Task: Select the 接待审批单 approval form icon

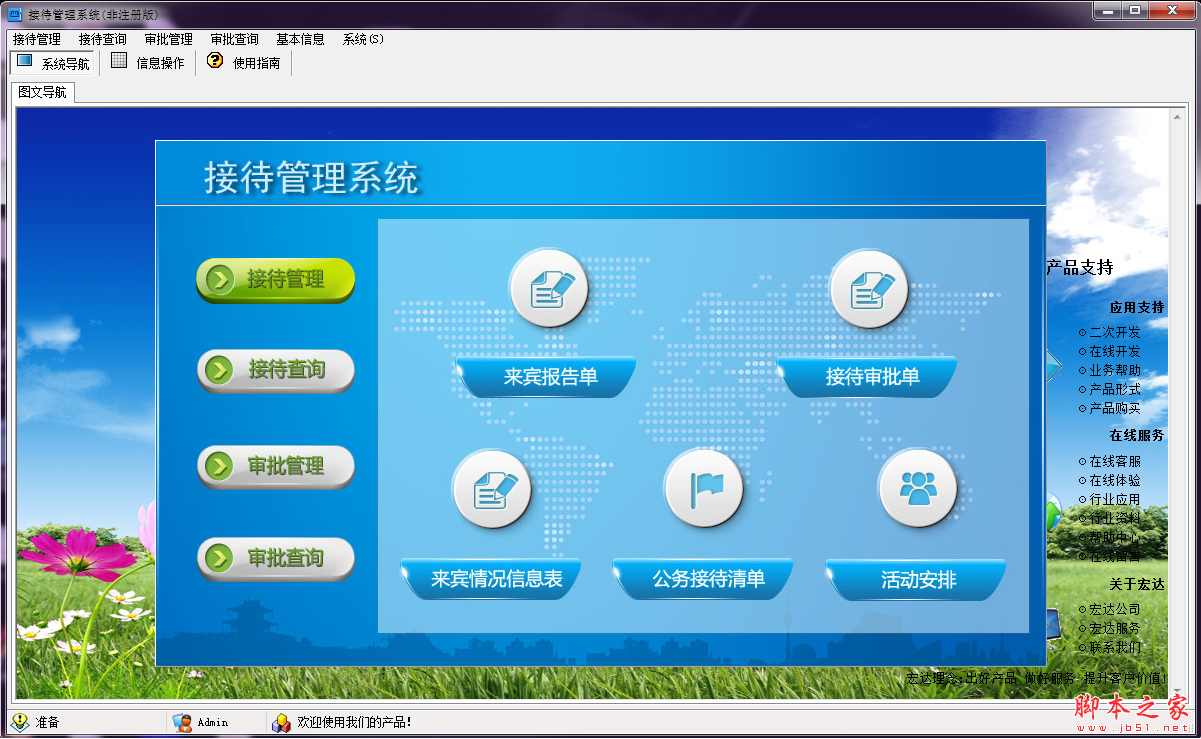Action: [869, 288]
